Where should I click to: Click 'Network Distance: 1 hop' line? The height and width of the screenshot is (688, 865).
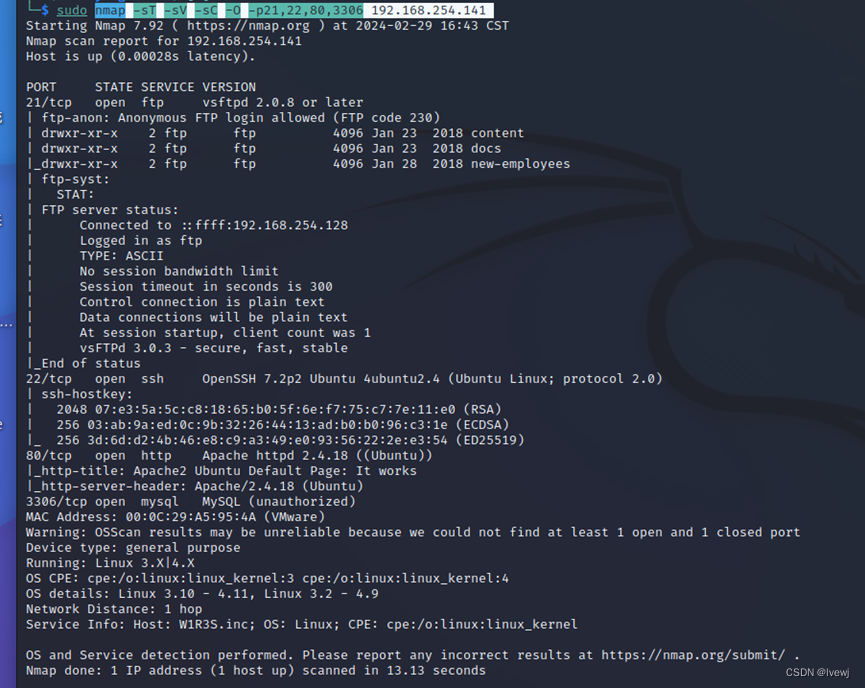click(114, 610)
